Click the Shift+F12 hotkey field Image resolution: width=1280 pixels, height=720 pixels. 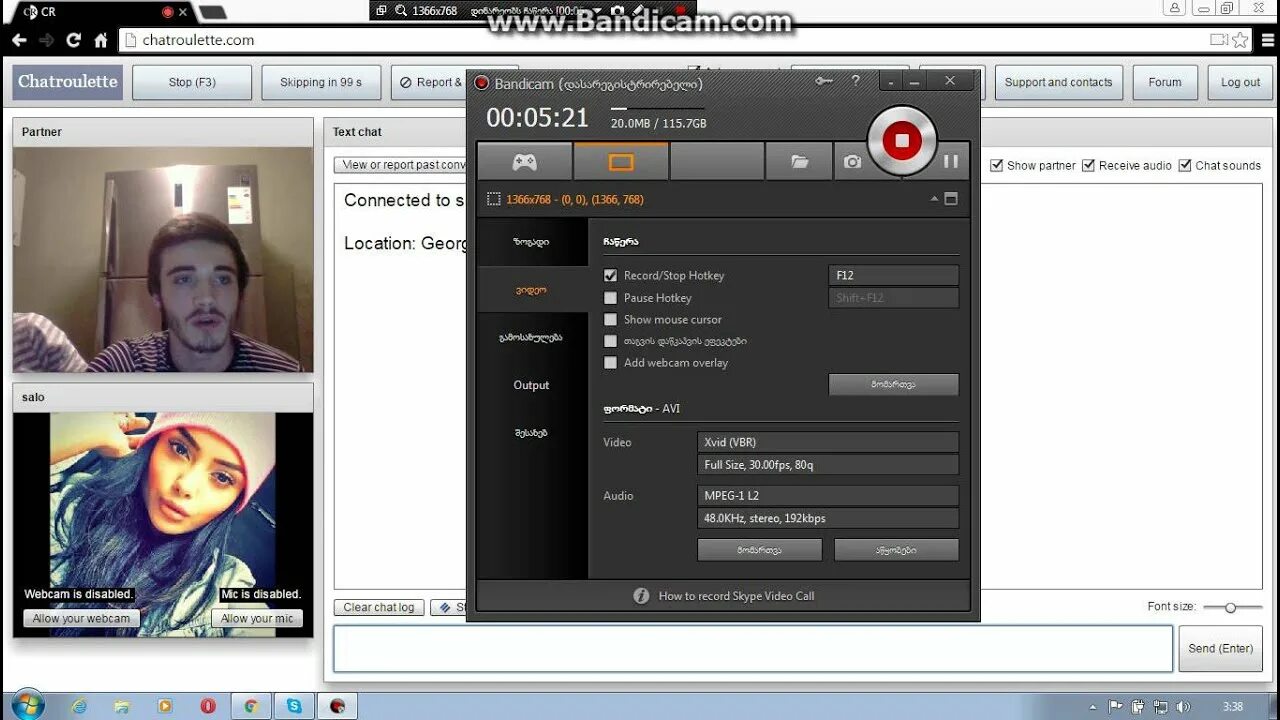(894, 298)
